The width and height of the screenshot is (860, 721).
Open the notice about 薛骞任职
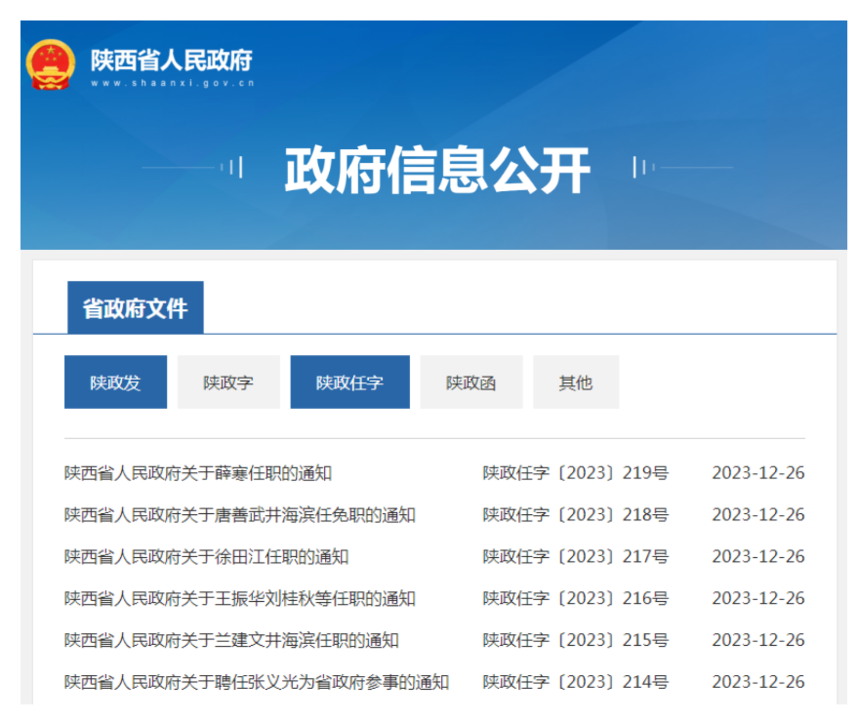(198, 473)
